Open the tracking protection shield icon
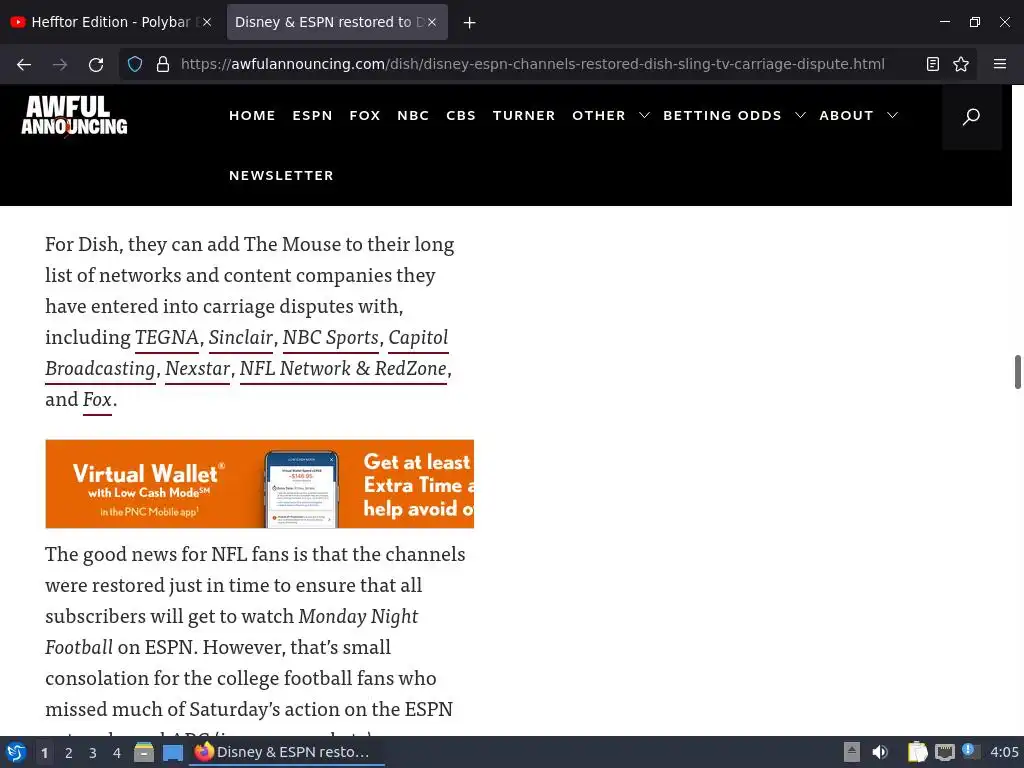This screenshot has width=1024, height=768. [x=135, y=64]
